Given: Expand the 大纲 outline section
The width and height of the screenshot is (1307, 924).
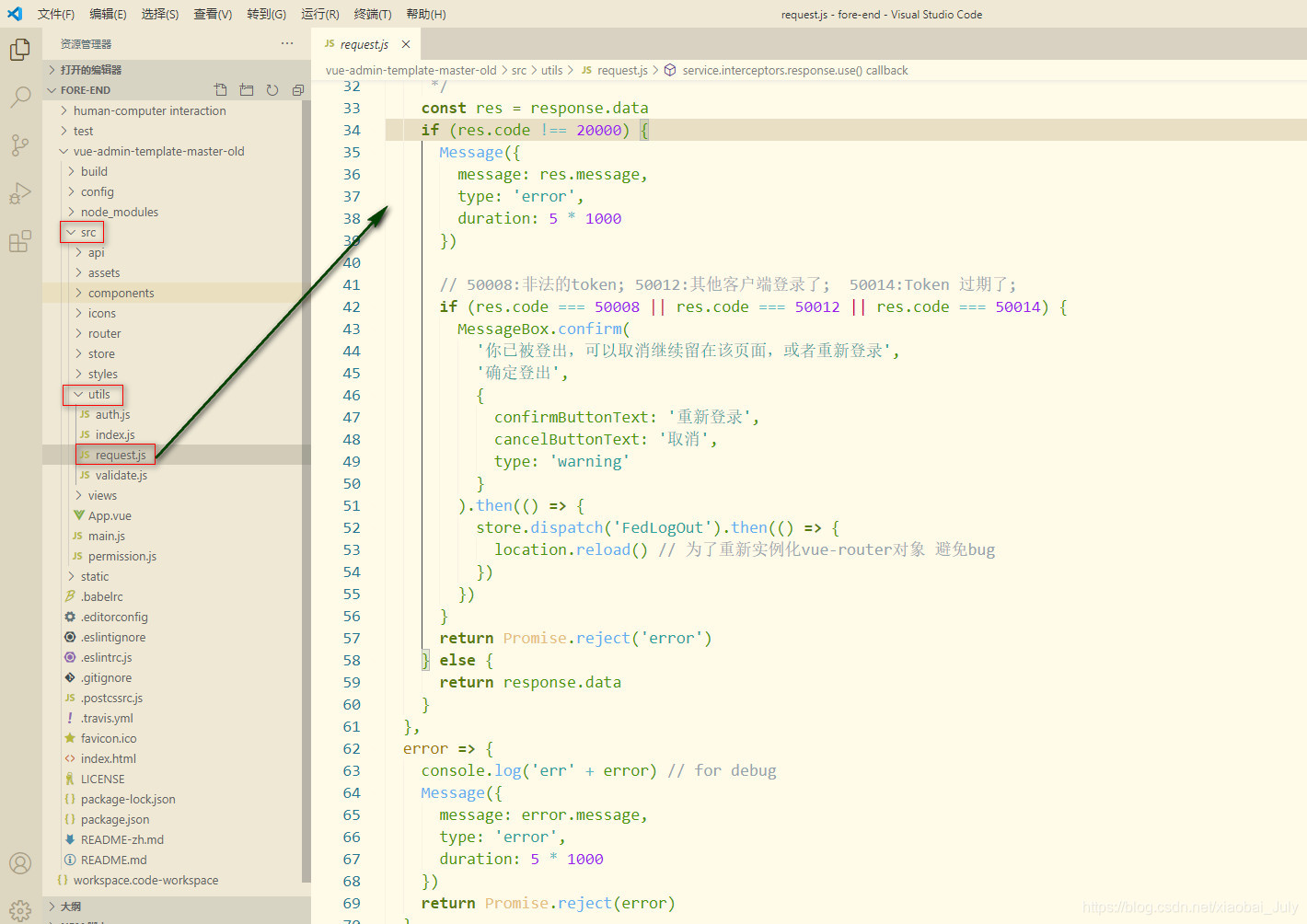Looking at the screenshot, I should (x=177, y=907).
